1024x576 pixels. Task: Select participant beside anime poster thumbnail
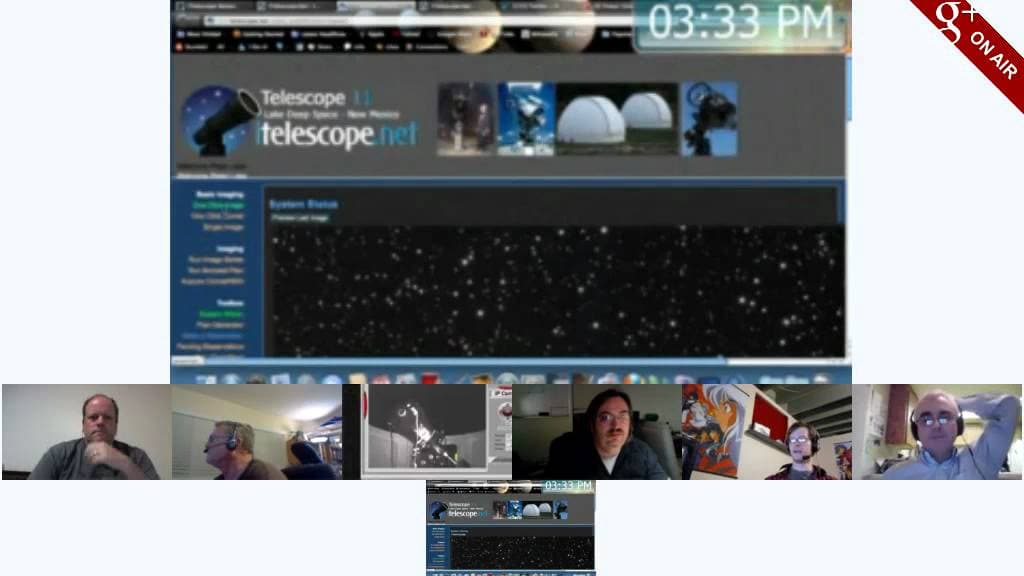[767, 432]
